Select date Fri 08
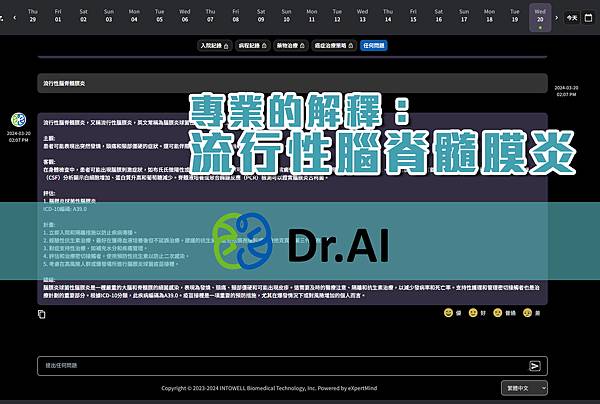 pos(236,16)
